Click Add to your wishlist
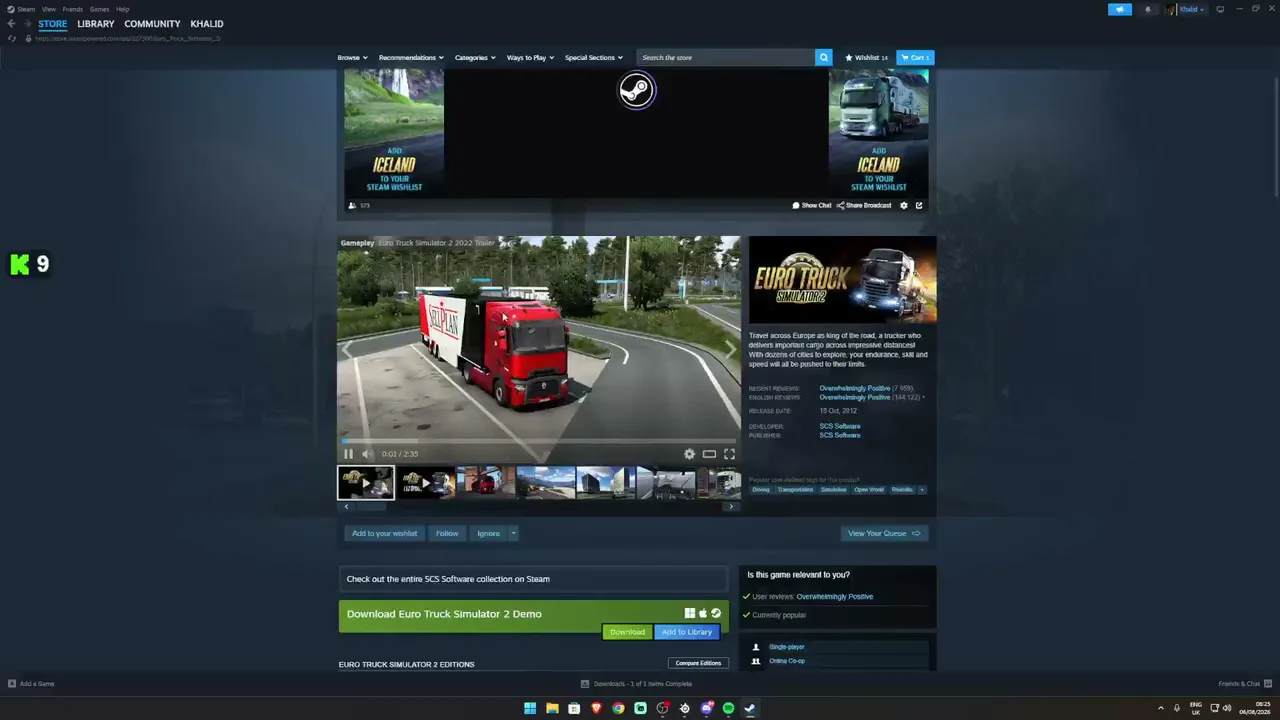Screen dimensions: 1280x720 (x=385, y=533)
